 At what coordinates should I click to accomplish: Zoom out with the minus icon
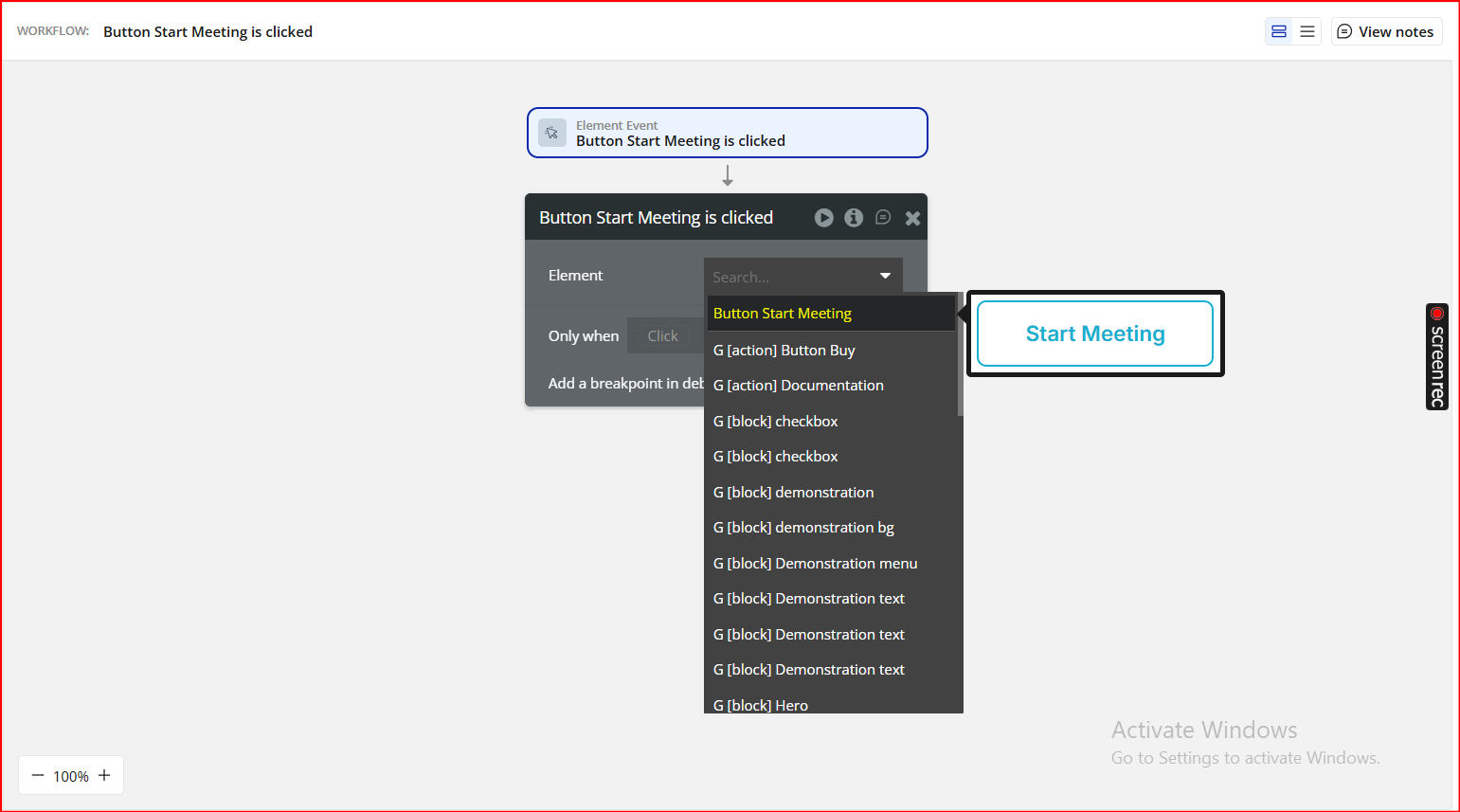pos(38,775)
